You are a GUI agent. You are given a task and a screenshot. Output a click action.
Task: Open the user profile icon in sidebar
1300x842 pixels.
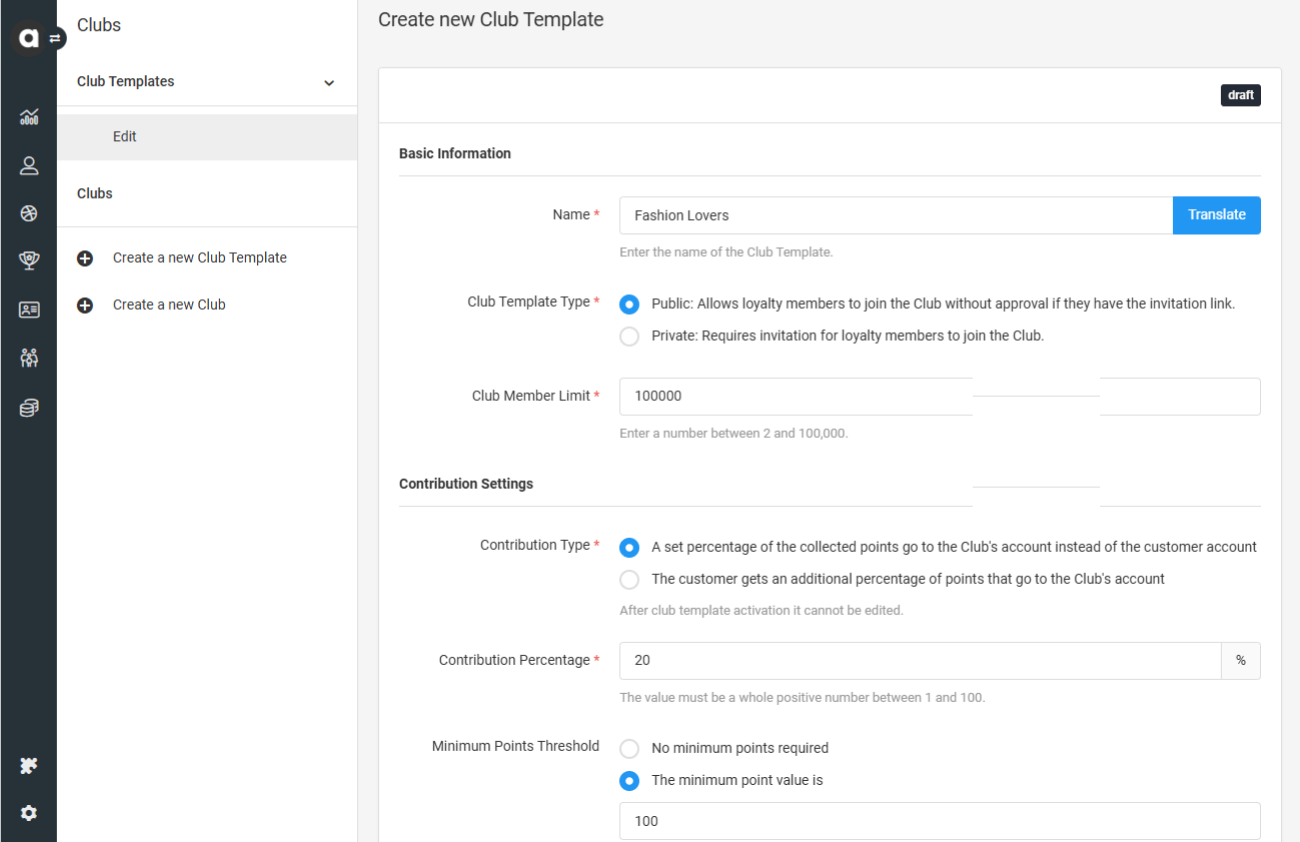(x=28, y=166)
